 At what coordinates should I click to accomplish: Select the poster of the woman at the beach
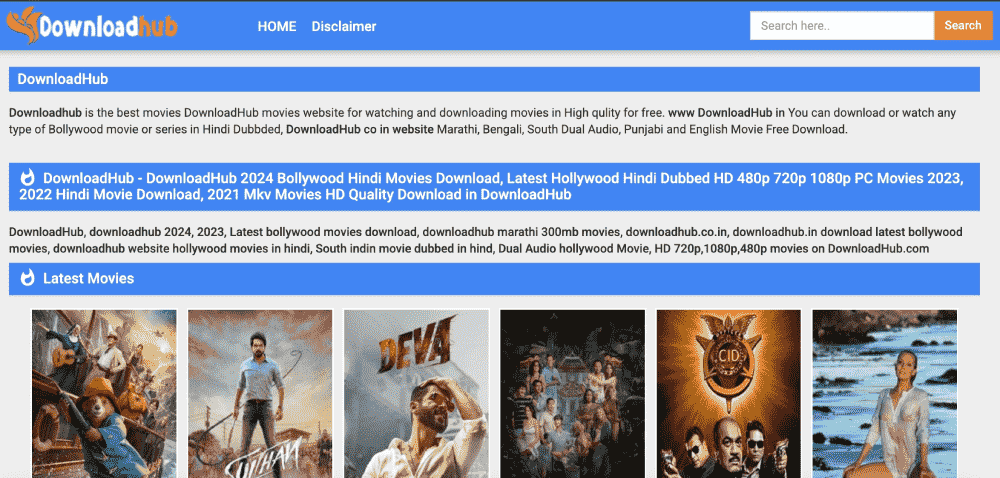(x=884, y=393)
